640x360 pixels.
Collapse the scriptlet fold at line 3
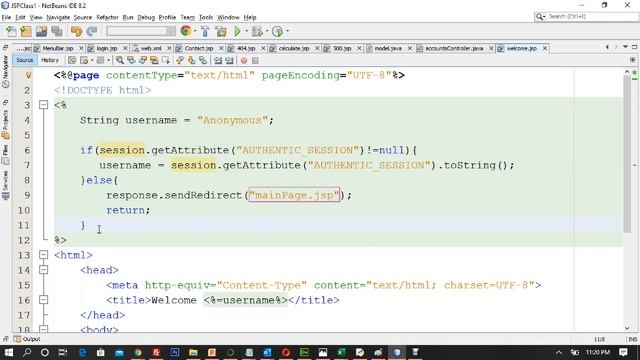click(44, 105)
